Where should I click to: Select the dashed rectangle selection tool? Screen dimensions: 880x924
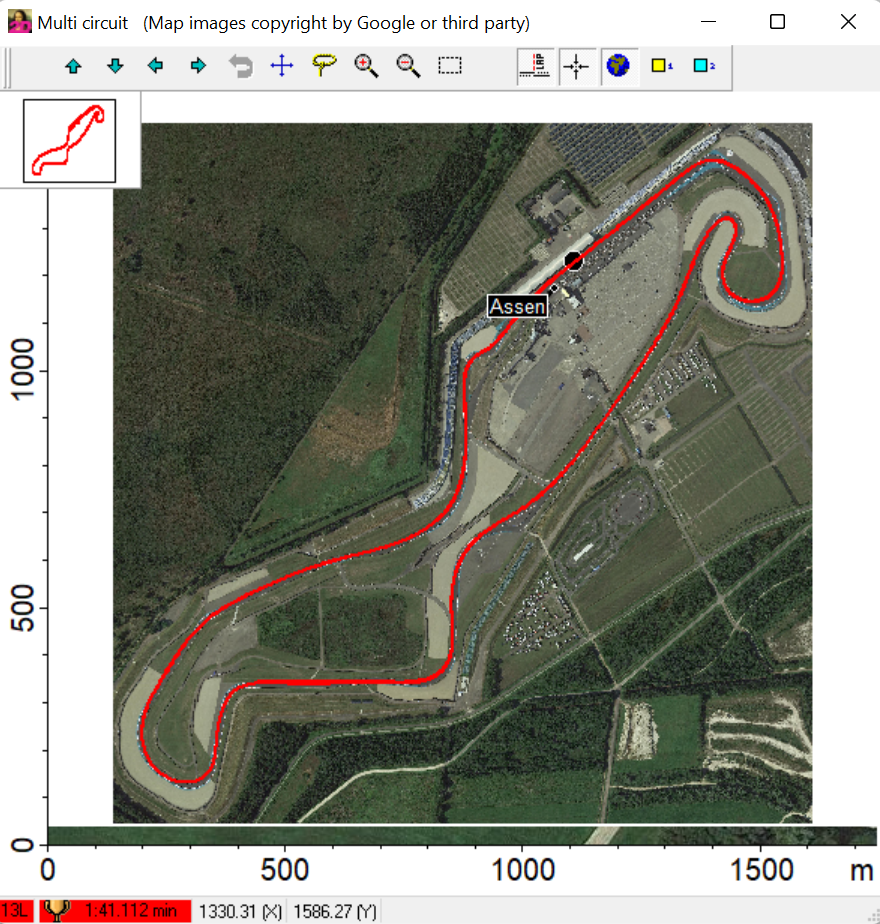[x=450, y=66]
